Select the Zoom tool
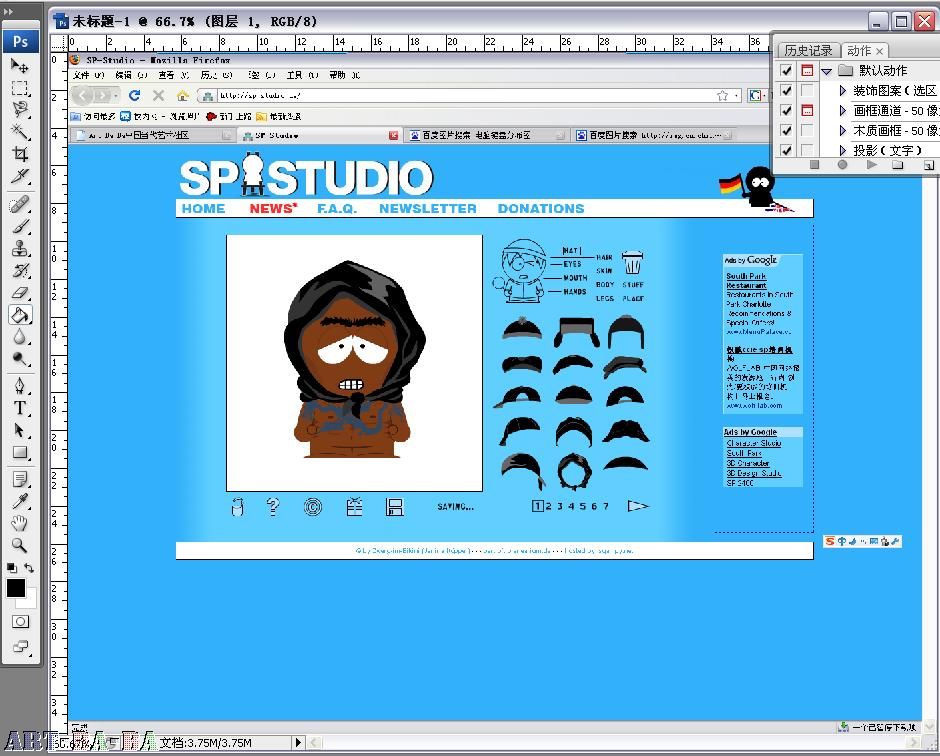This screenshot has width=940, height=756. 20,545
